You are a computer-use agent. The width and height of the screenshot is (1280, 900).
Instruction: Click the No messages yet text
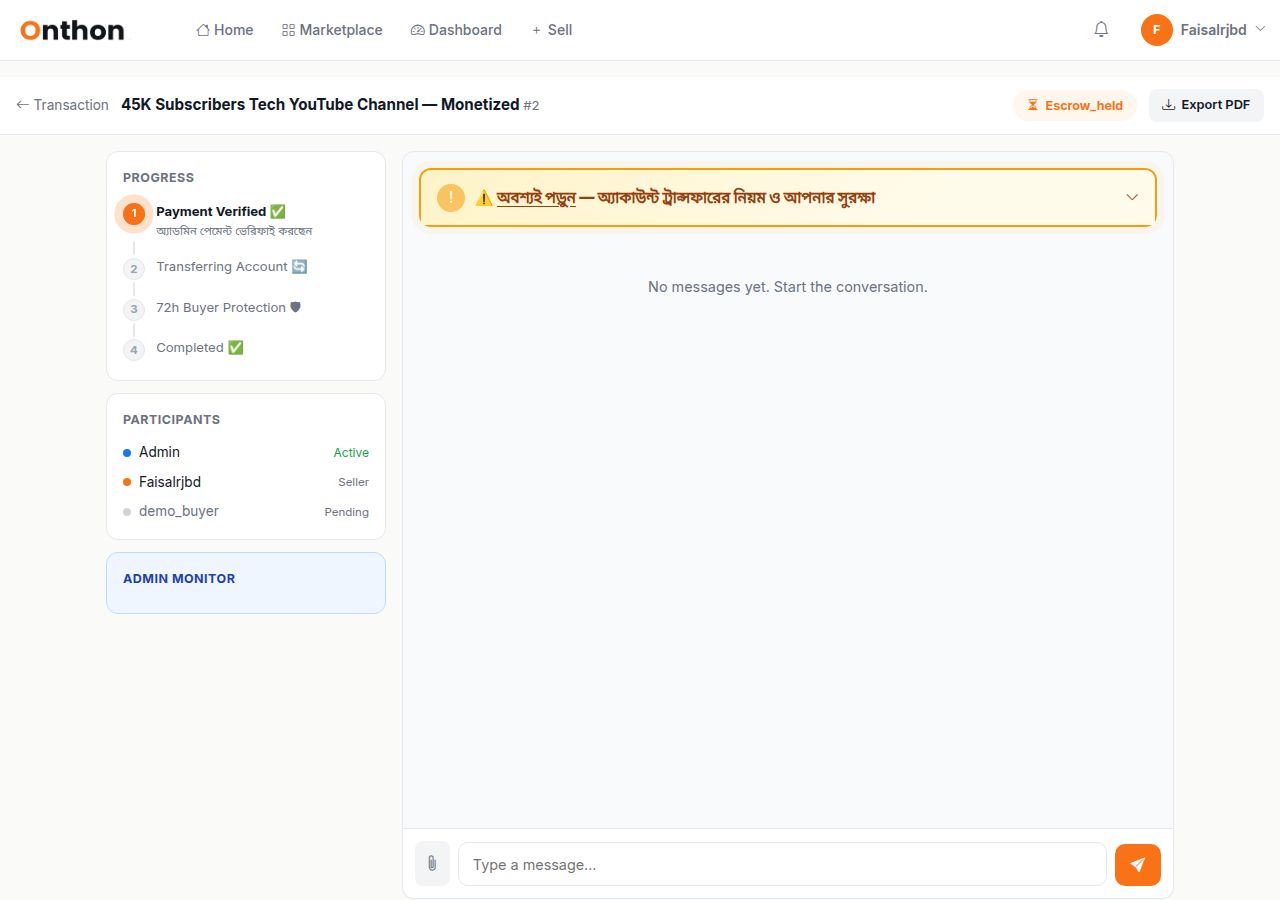[788, 287]
